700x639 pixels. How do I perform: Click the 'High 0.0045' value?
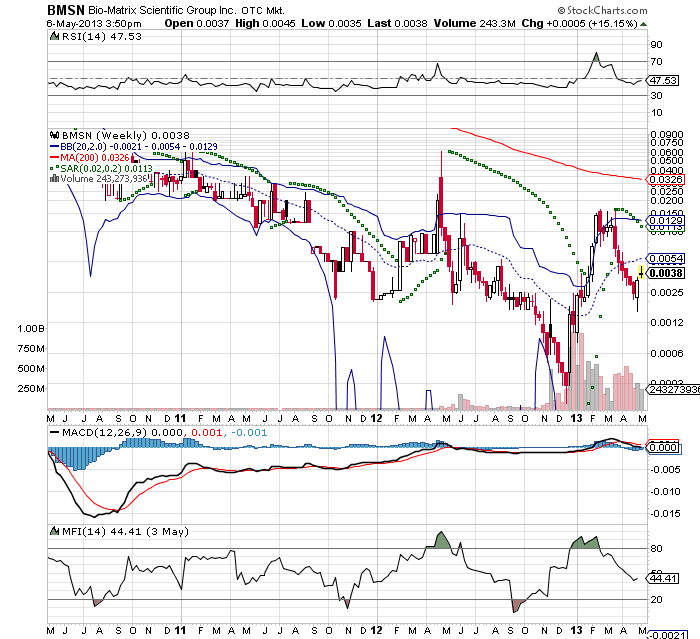(x=265, y=24)
